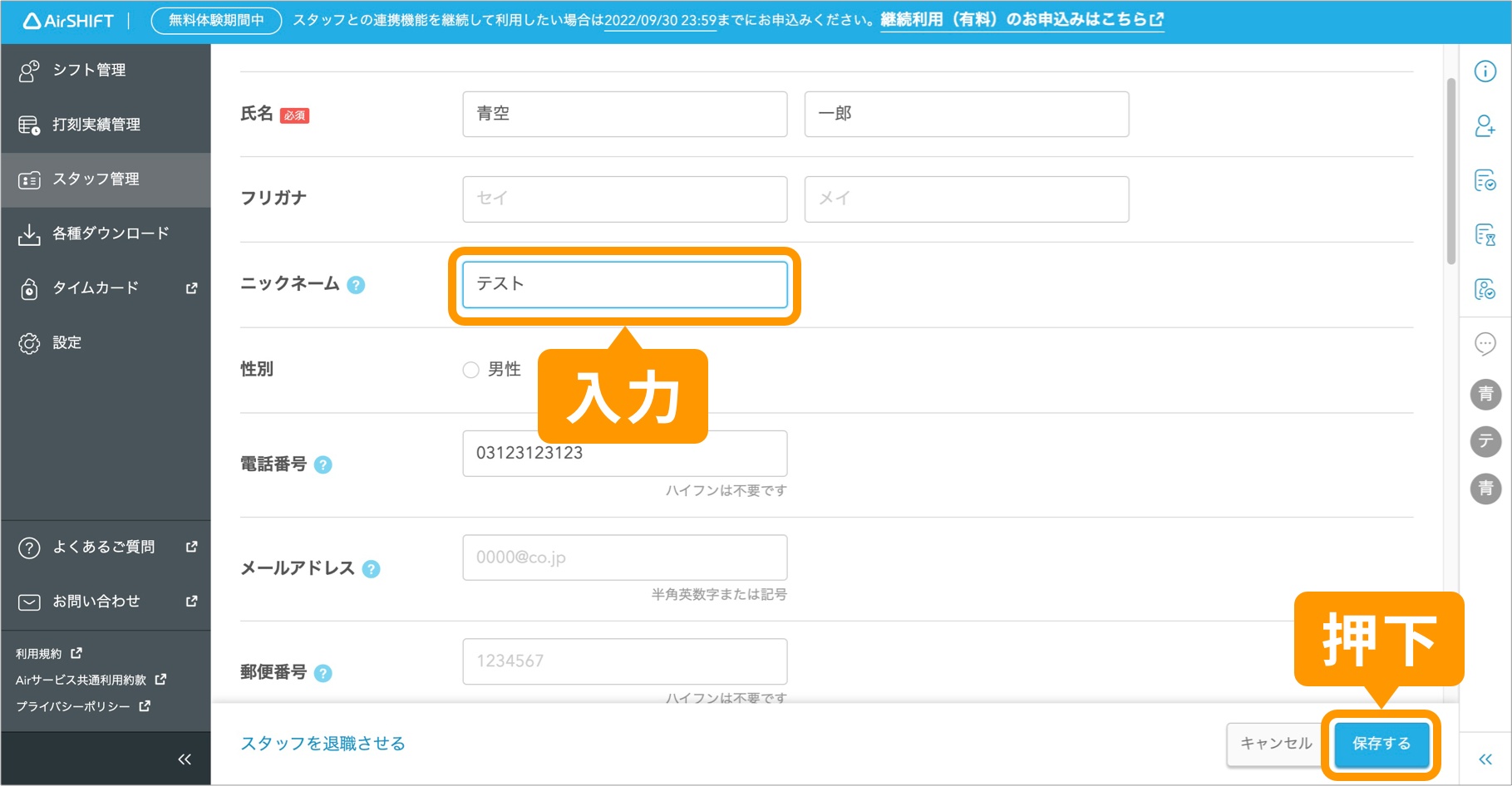
Task: Open the approved shifts document icon
Action: tap(1485, 179)
